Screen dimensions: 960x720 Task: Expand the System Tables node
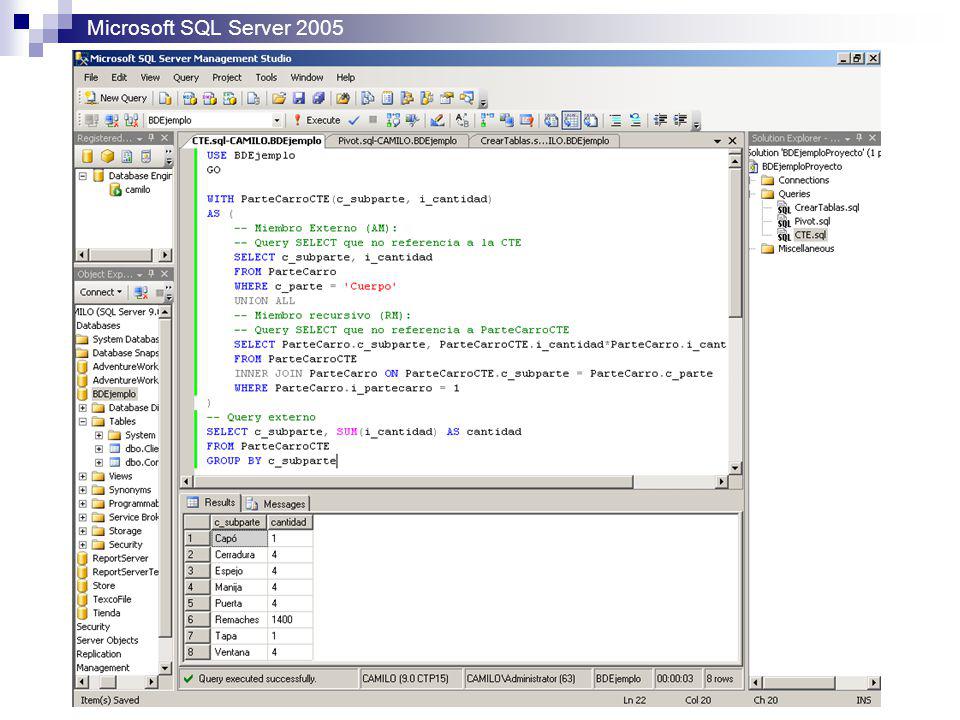99,435
